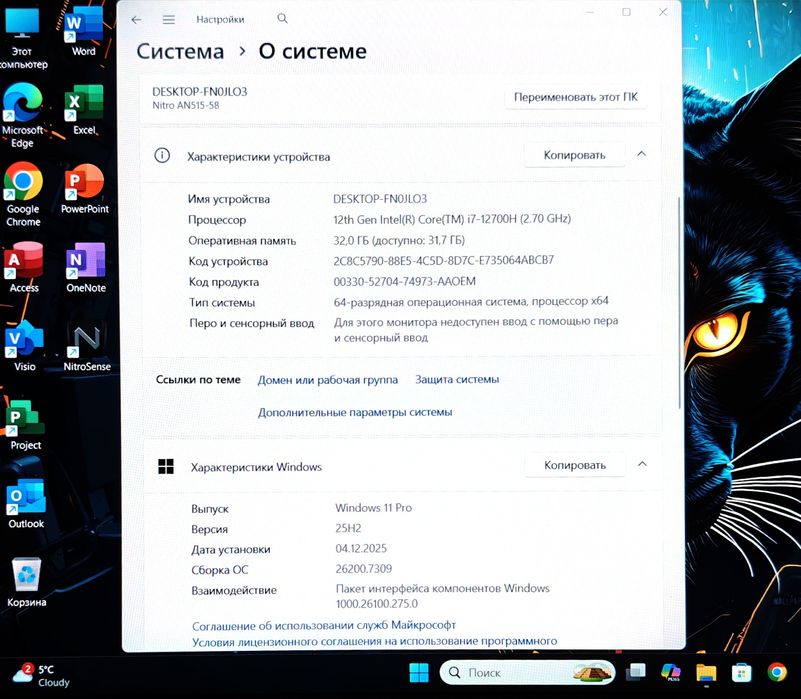Click the Nitro AN515-58 model text
This screenshot has height=699, width=801.
click(x=186, y=105)
